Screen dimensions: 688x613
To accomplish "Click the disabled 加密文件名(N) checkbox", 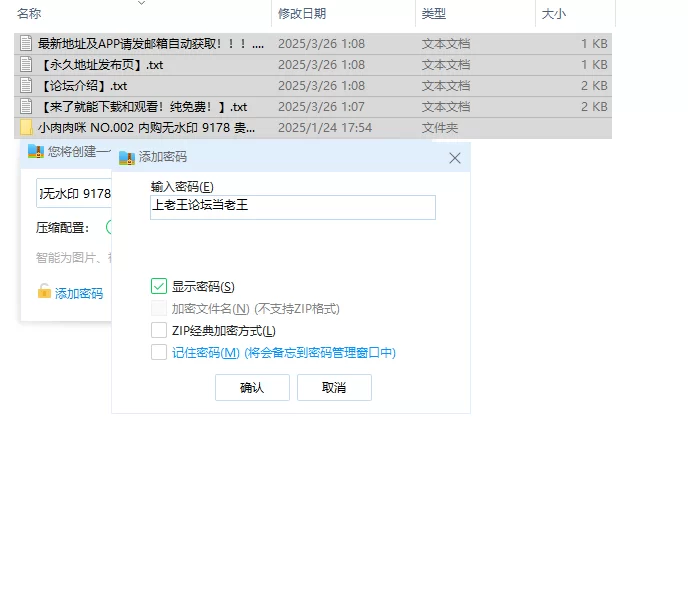I will [x=159, y=308].
